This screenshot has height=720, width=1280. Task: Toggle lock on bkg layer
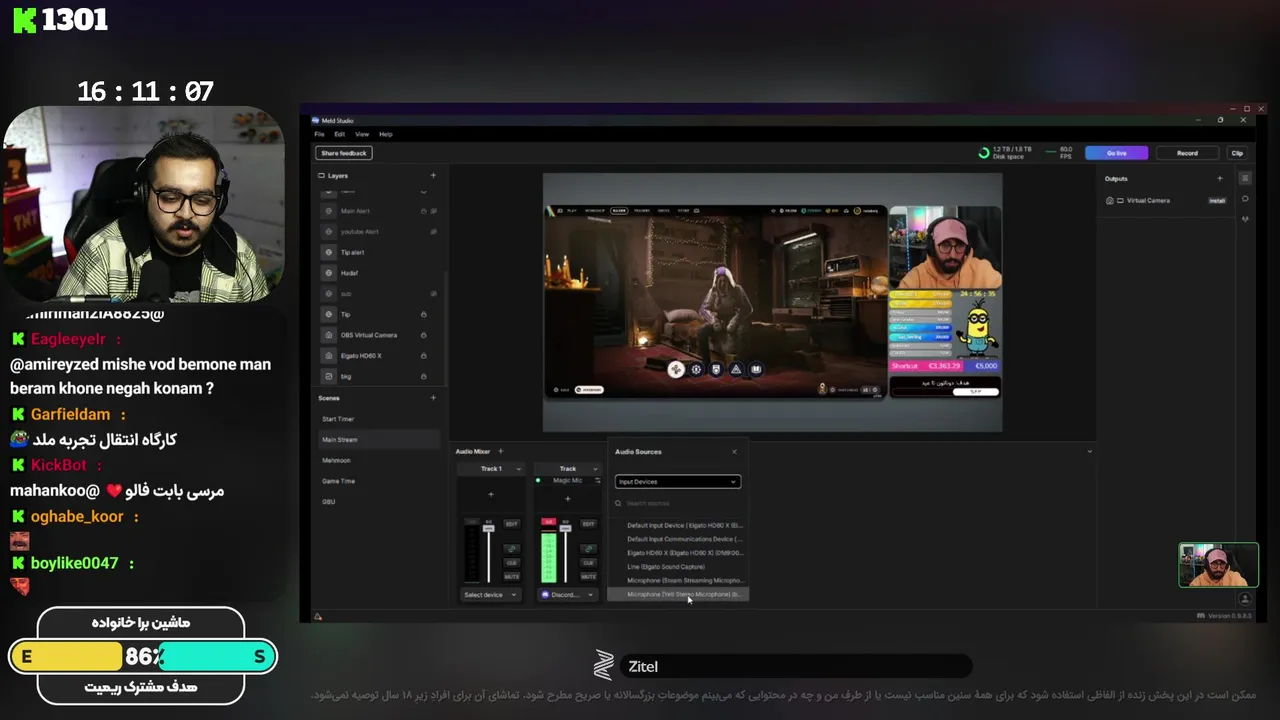point(424,376)
